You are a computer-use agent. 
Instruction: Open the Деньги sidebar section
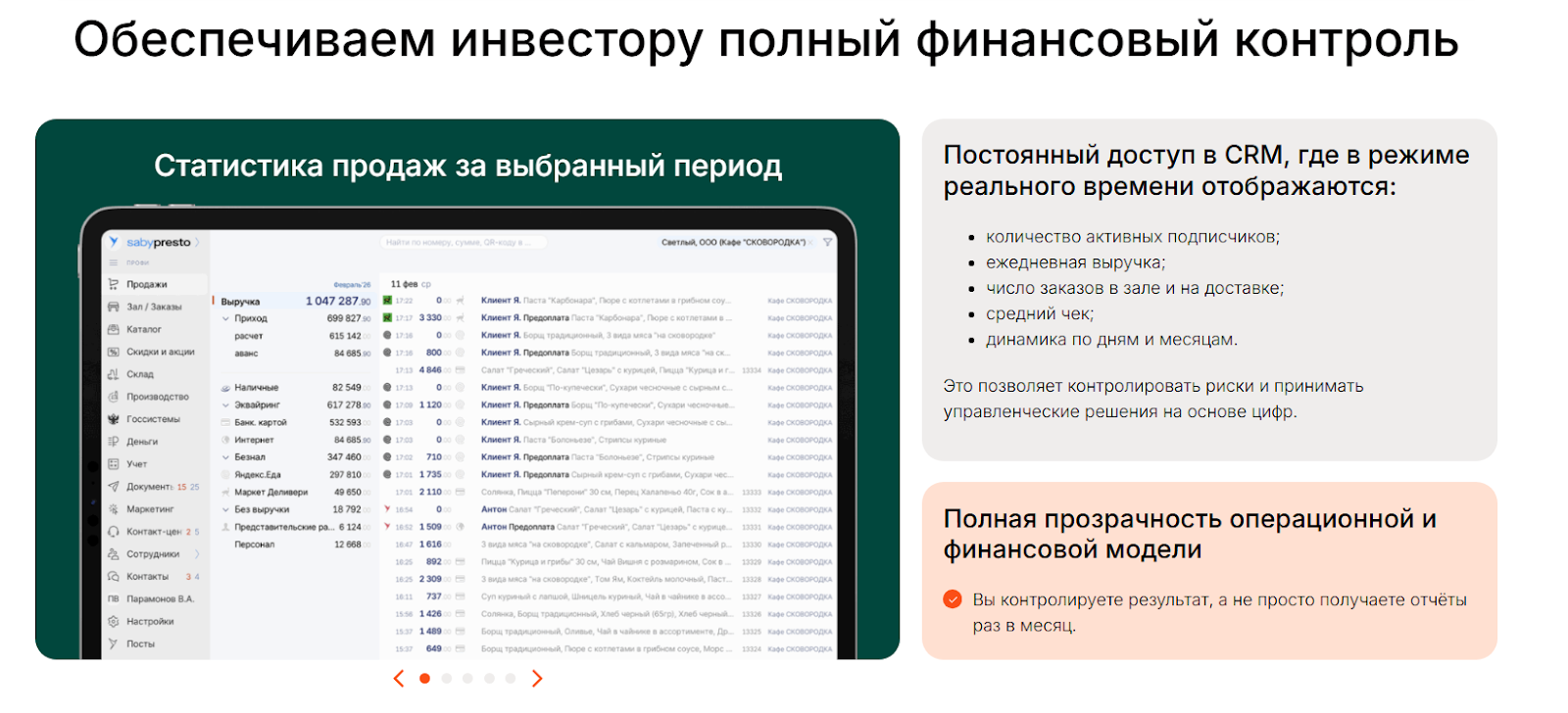tap(142, 442)
